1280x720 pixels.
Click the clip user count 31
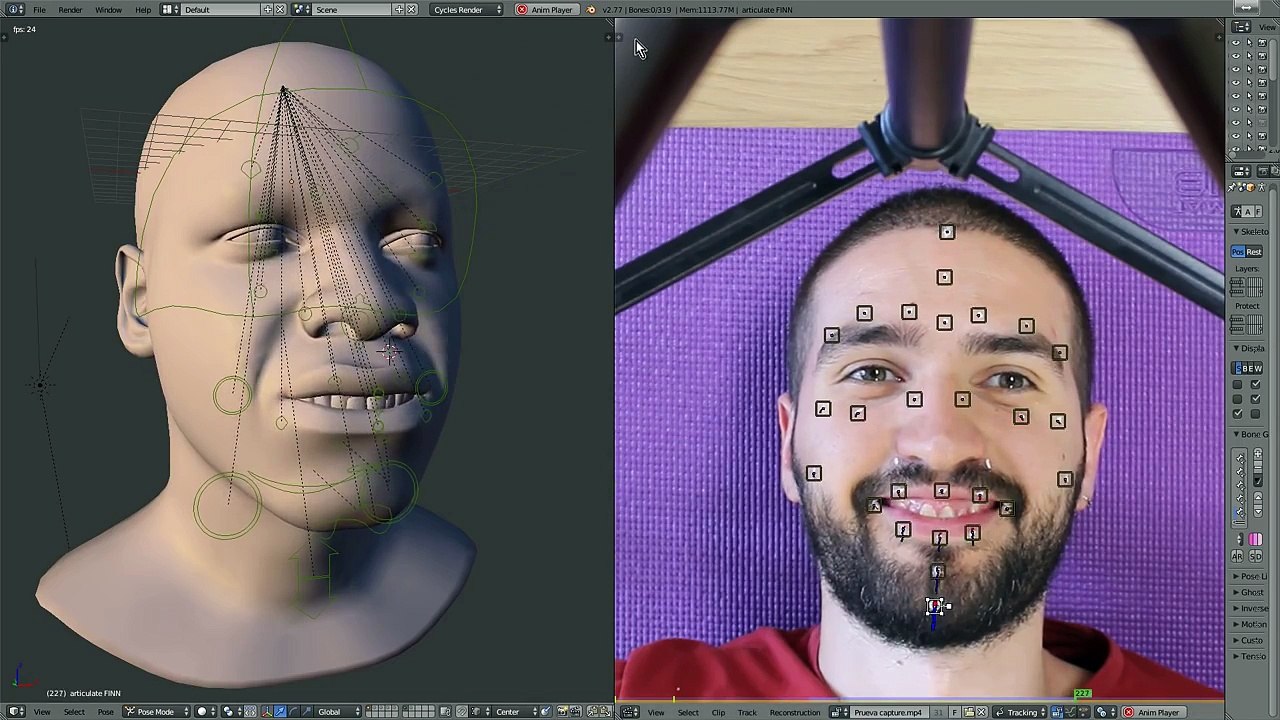point(938,712)
